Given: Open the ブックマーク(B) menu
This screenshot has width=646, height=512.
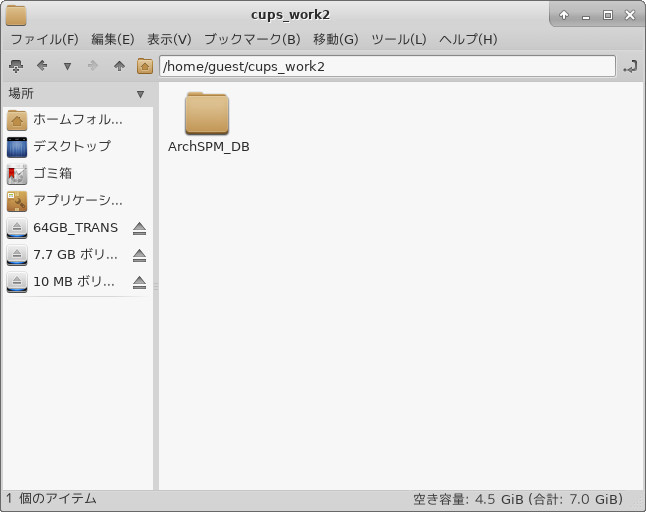Looking at the screenshot, I should click(x=252, y=39).
